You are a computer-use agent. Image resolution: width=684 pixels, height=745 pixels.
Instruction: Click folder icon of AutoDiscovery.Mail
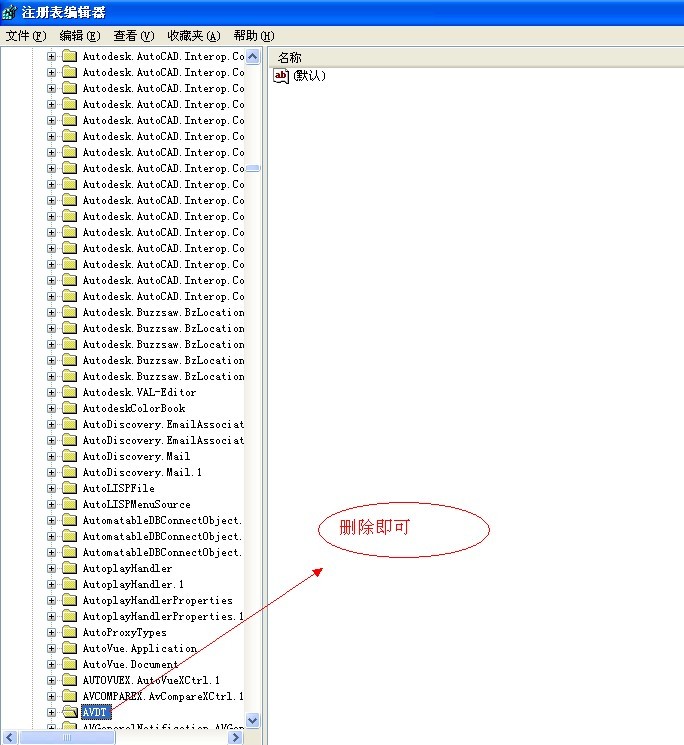[70, 456]
